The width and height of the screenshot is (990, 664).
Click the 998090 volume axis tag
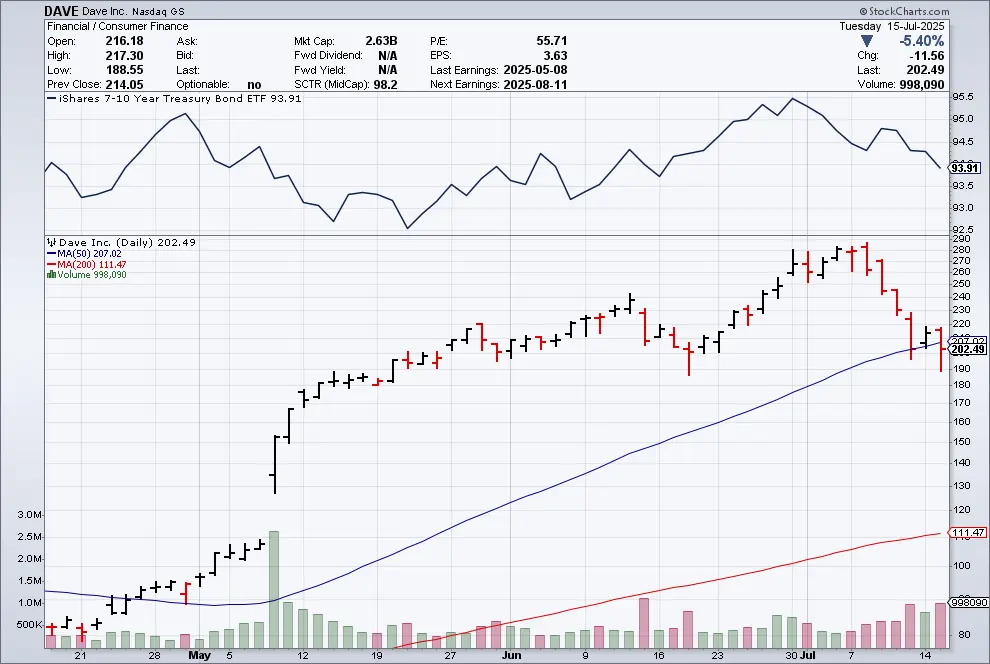pos(969,603)
